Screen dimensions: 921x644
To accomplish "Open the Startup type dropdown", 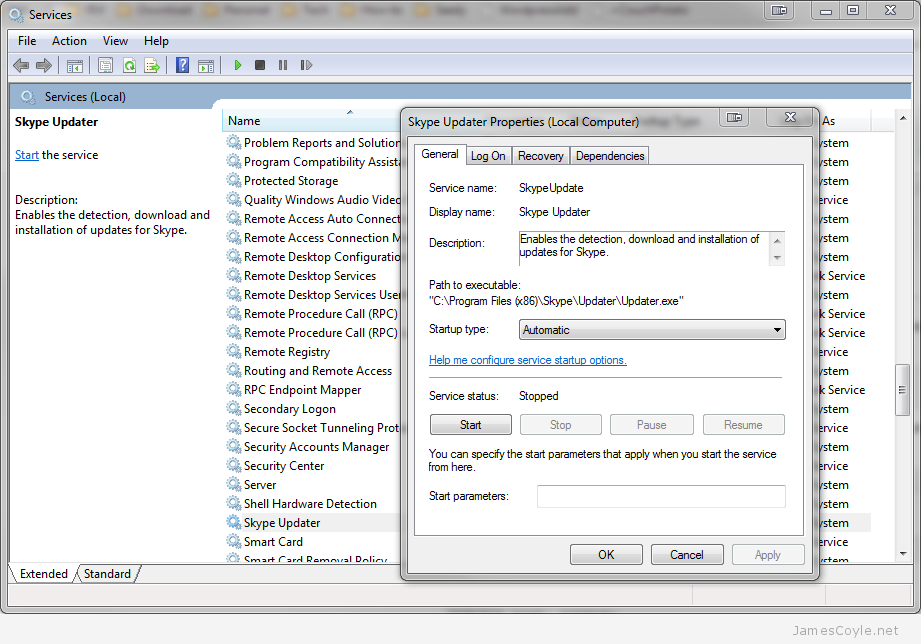I will [x=652, y=330].
